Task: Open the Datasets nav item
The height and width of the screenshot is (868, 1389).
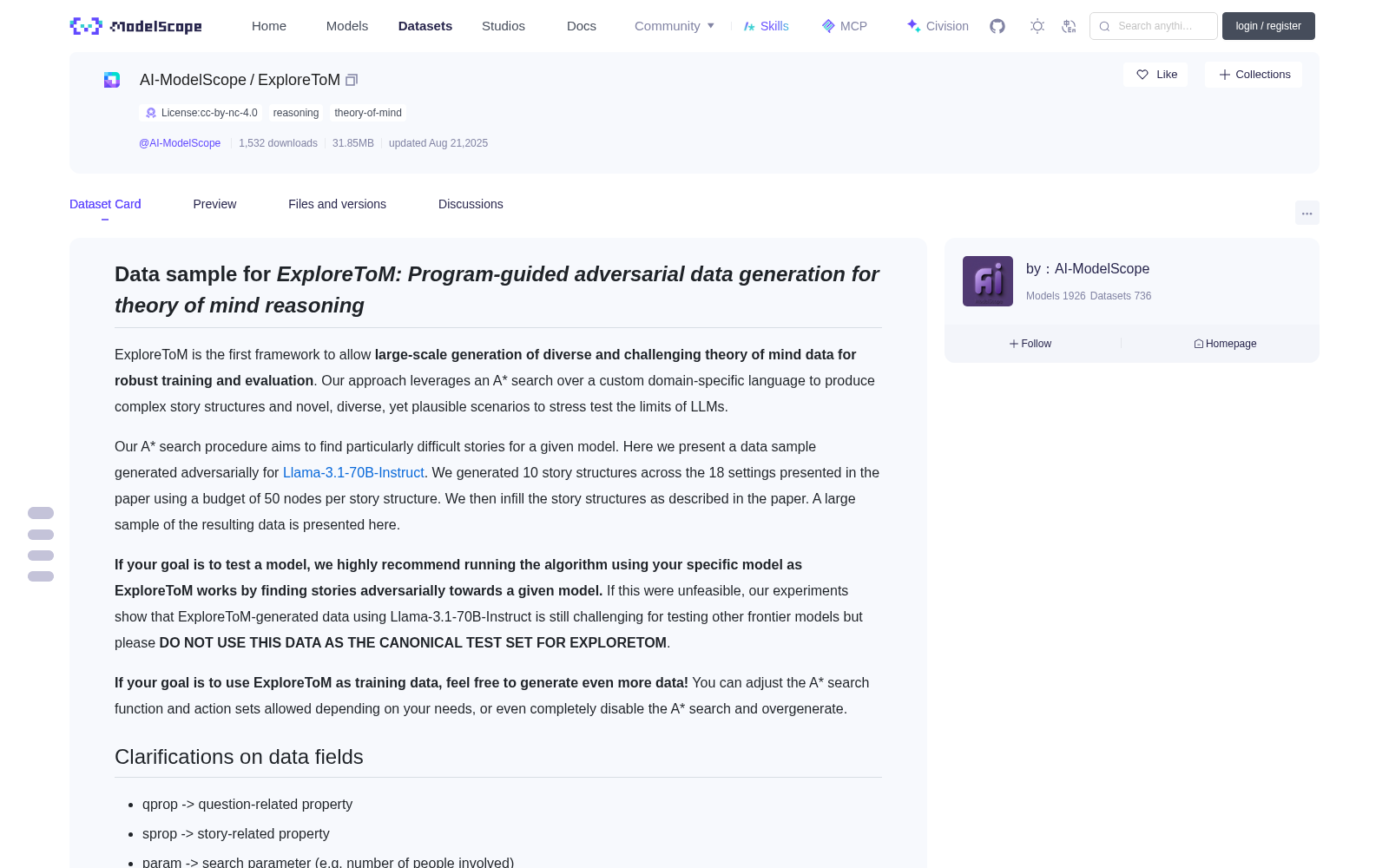Action: point(425,26)
